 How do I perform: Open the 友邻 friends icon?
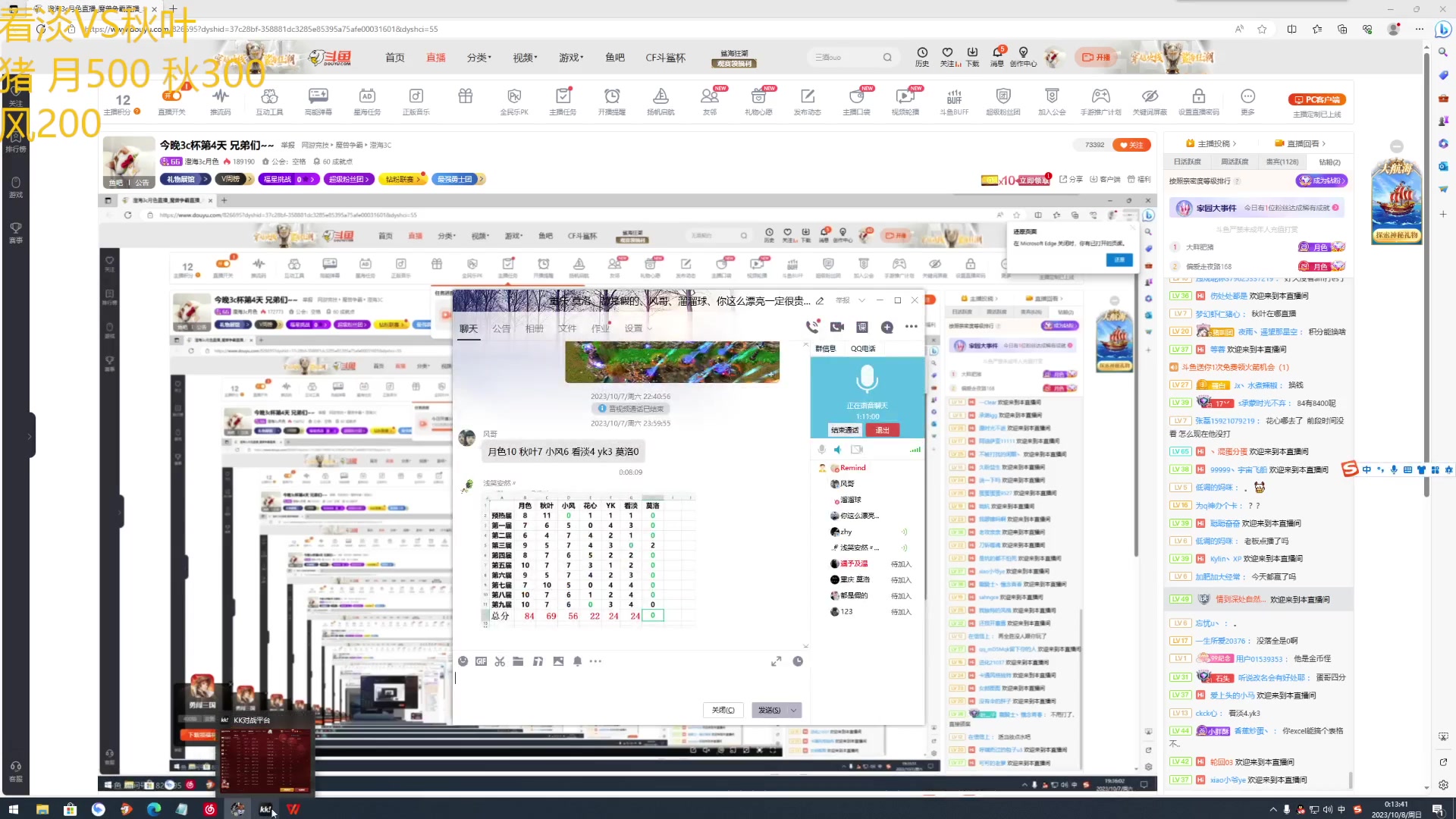(x=710, y=100)
